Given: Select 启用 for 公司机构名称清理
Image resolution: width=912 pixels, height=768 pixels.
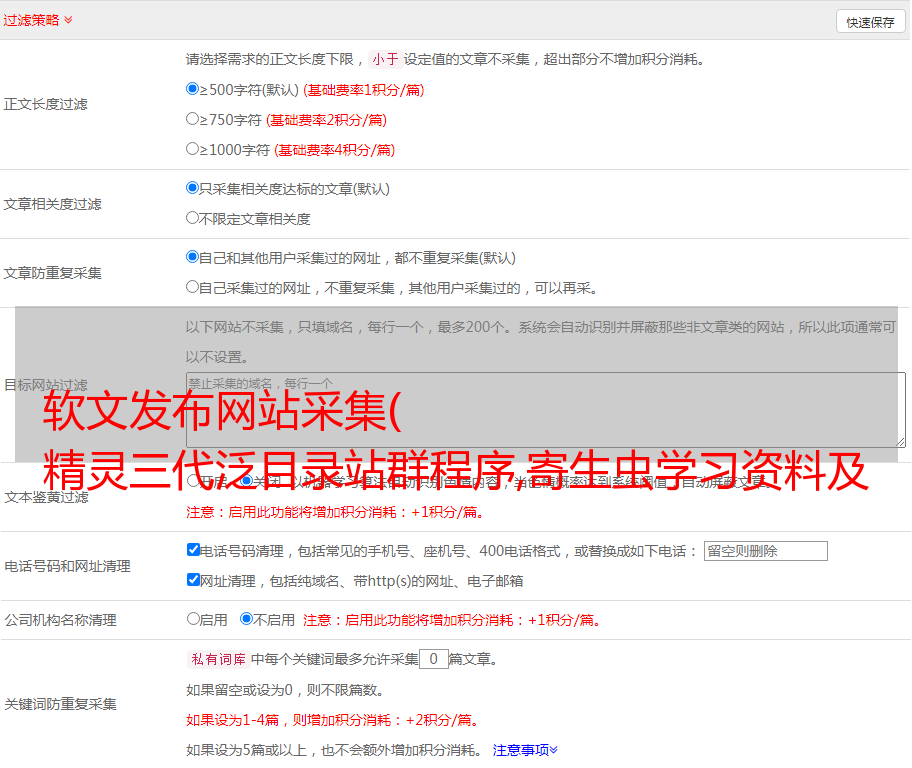Looking at the screenshot, I should pos(193,619).
